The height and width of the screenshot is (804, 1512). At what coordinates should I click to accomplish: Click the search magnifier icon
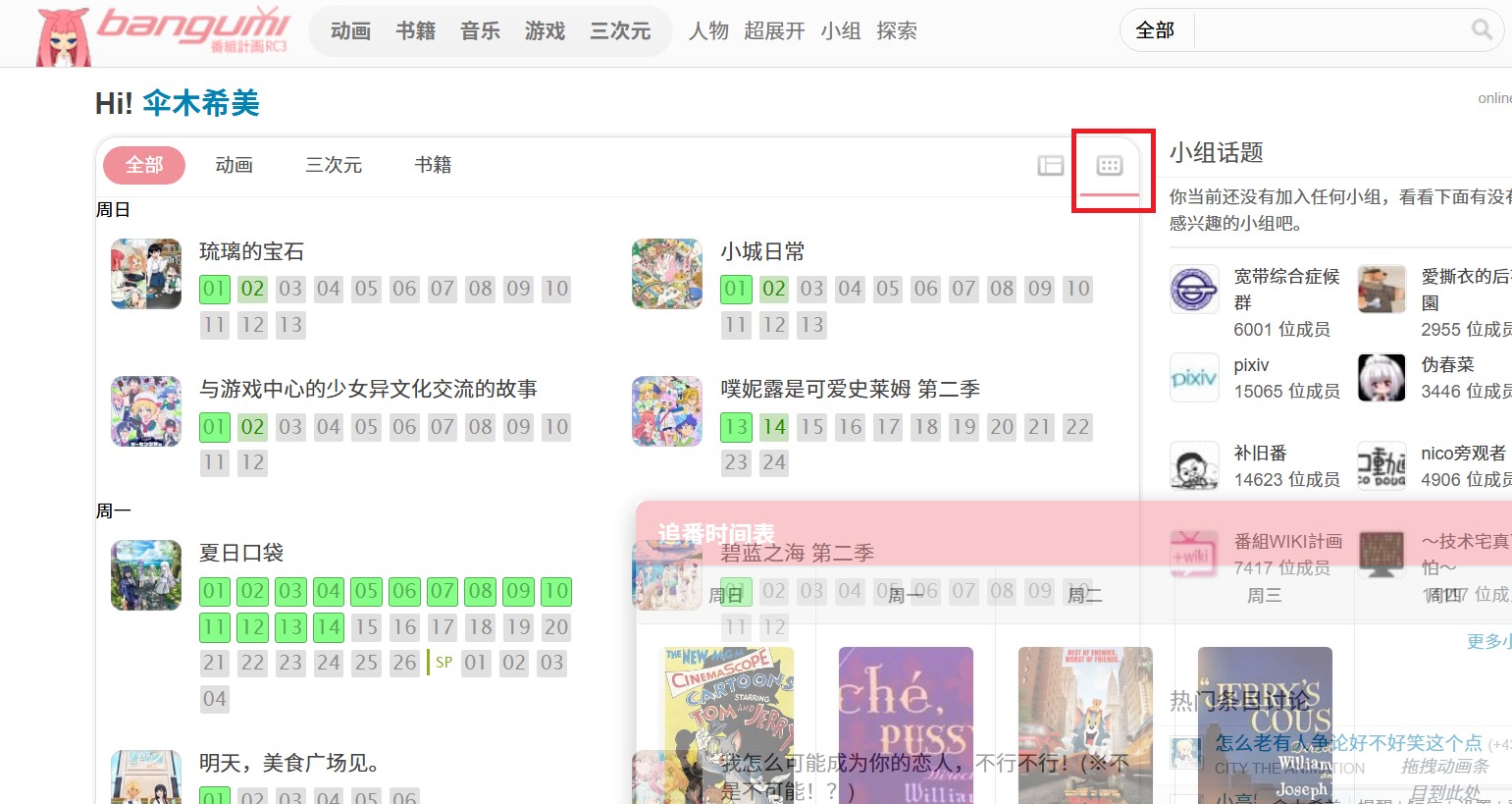click(1482, 29)
